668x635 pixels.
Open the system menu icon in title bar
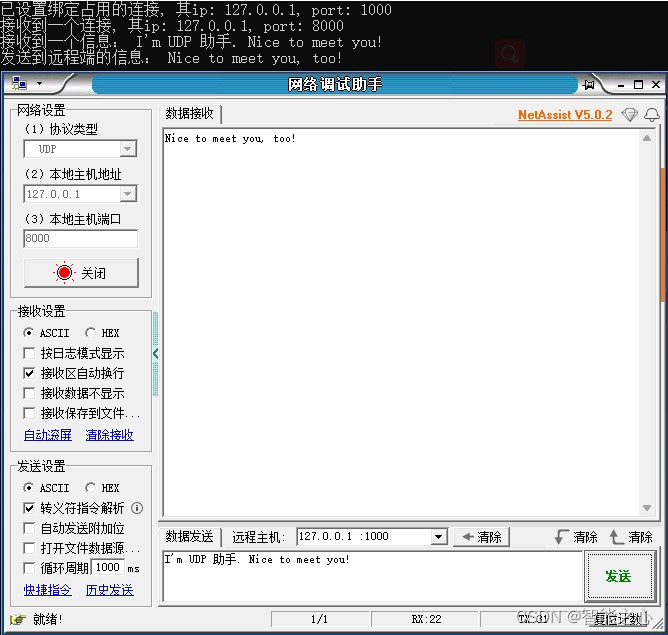pos(19,83)
